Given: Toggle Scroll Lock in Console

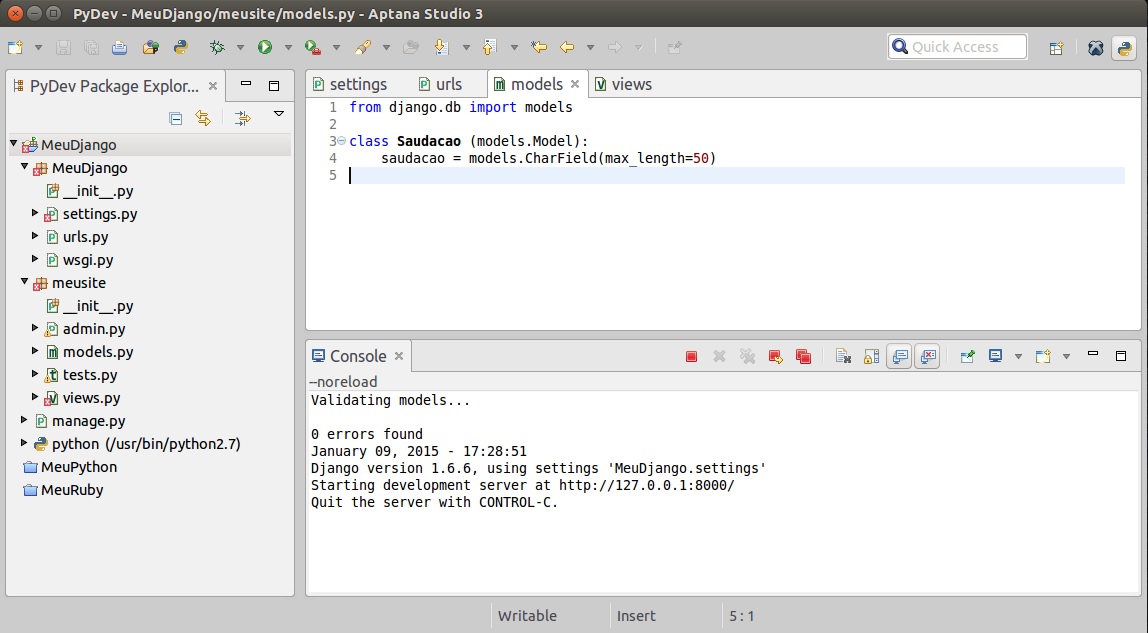Looking at the screenshot, I should pos(871,356).
